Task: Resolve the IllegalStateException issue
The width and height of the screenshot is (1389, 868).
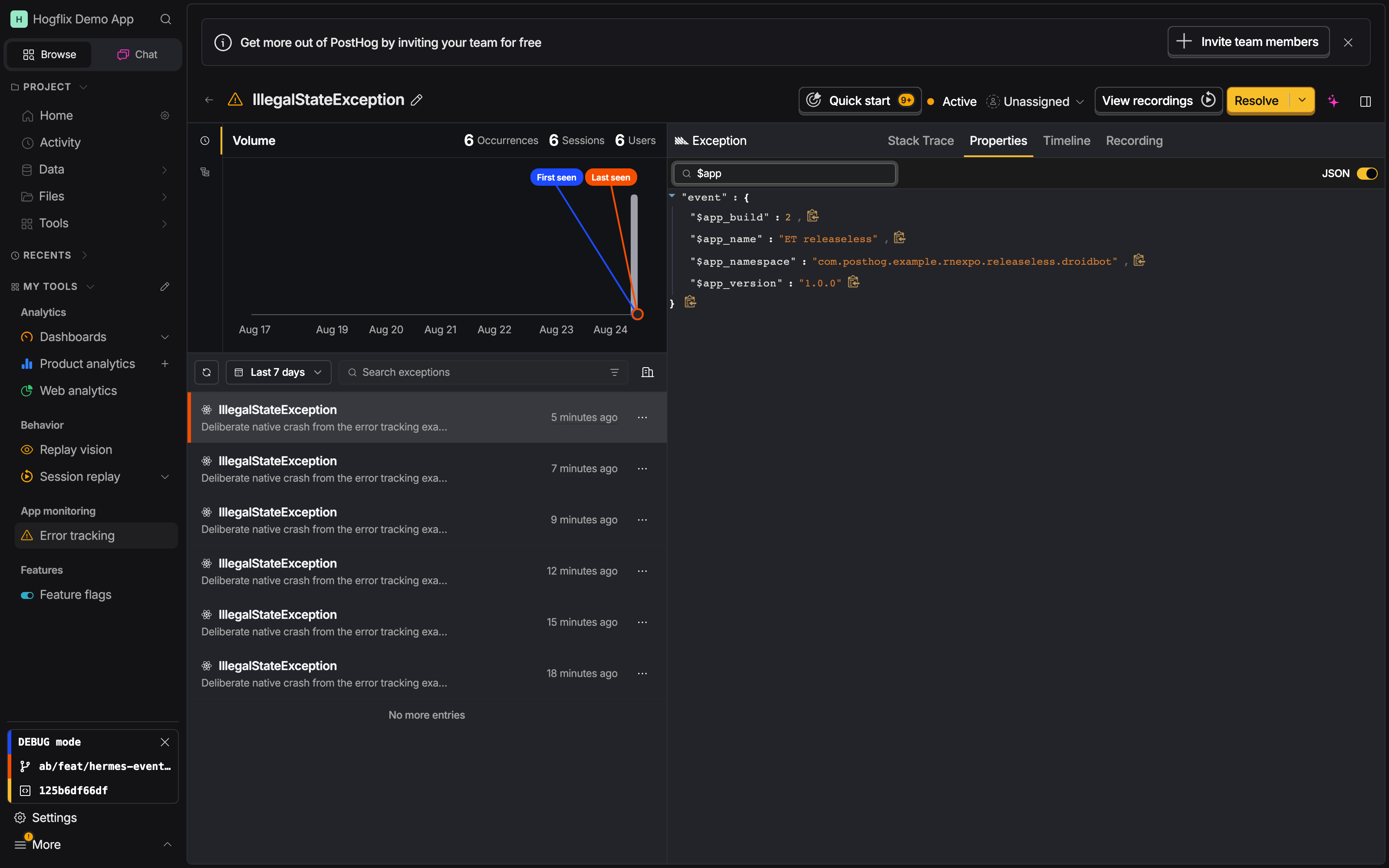Action: (x=1257, y=100)
